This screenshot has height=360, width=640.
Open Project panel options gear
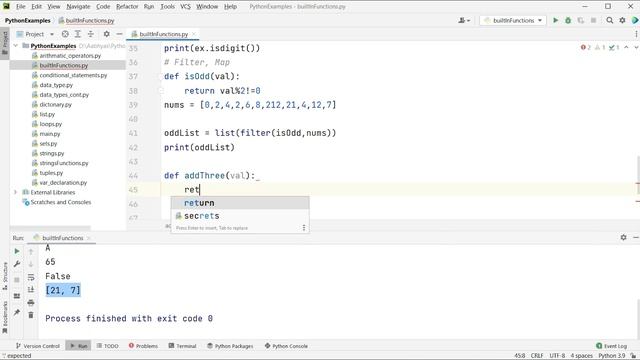pyautogui.click(x=106, y=34)
